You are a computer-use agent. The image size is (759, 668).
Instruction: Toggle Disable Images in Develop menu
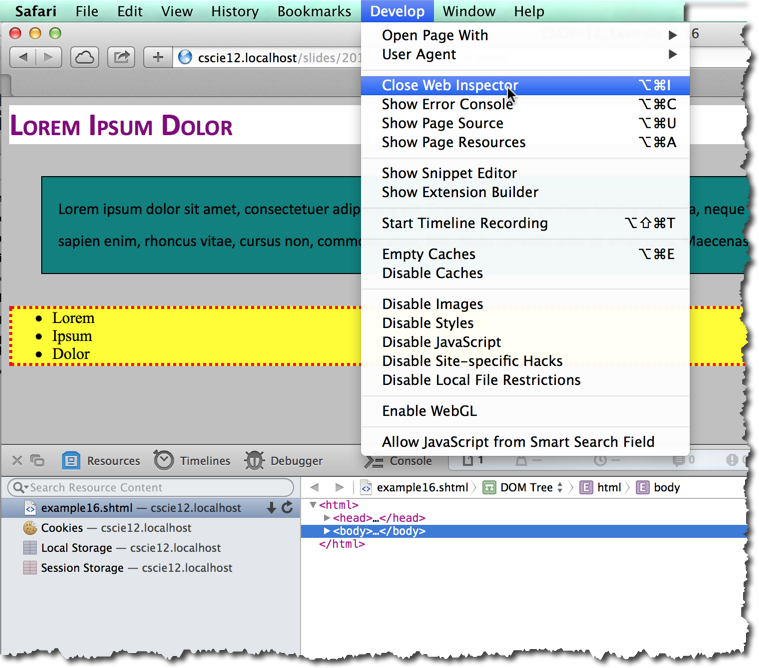click(x=432, y=304)
